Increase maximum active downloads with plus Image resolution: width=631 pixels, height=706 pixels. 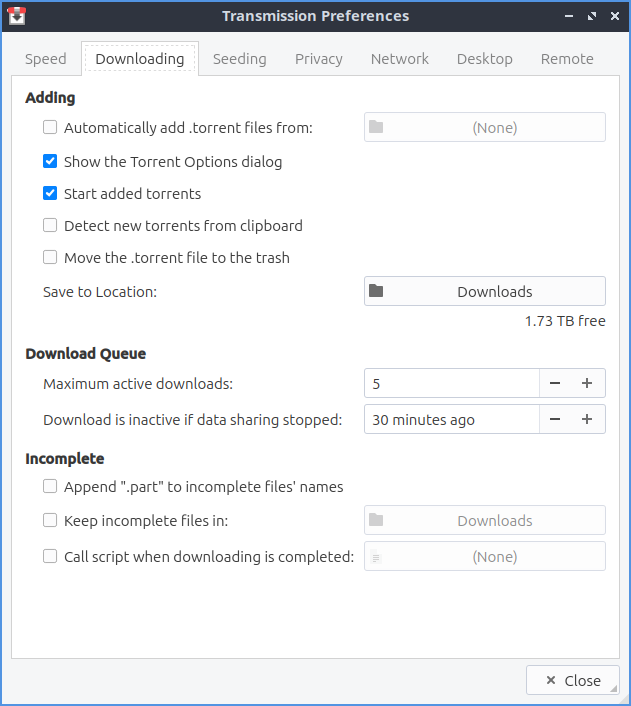(588, 384)
